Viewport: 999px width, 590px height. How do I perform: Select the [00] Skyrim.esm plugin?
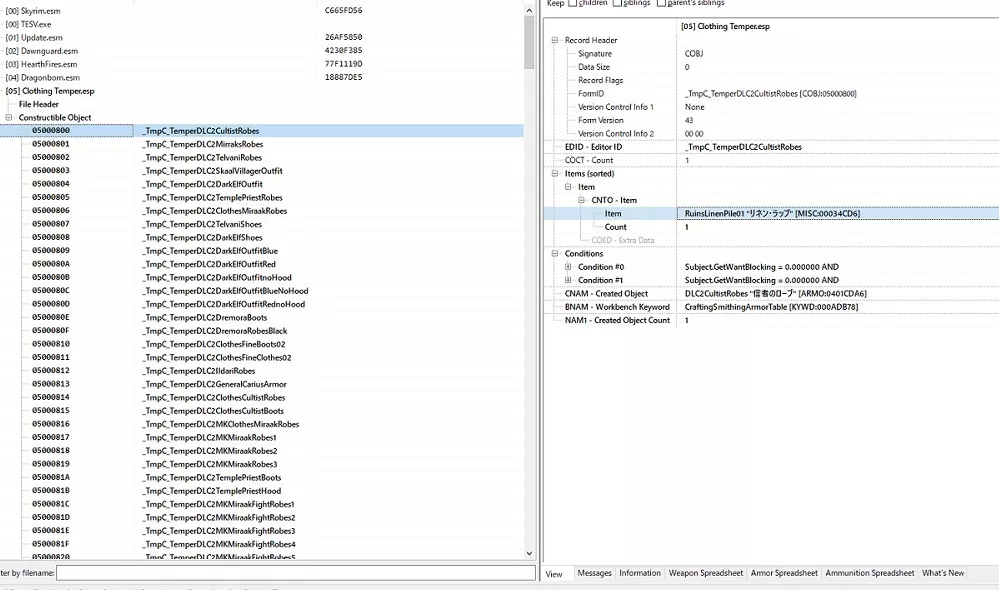[33, 11]
